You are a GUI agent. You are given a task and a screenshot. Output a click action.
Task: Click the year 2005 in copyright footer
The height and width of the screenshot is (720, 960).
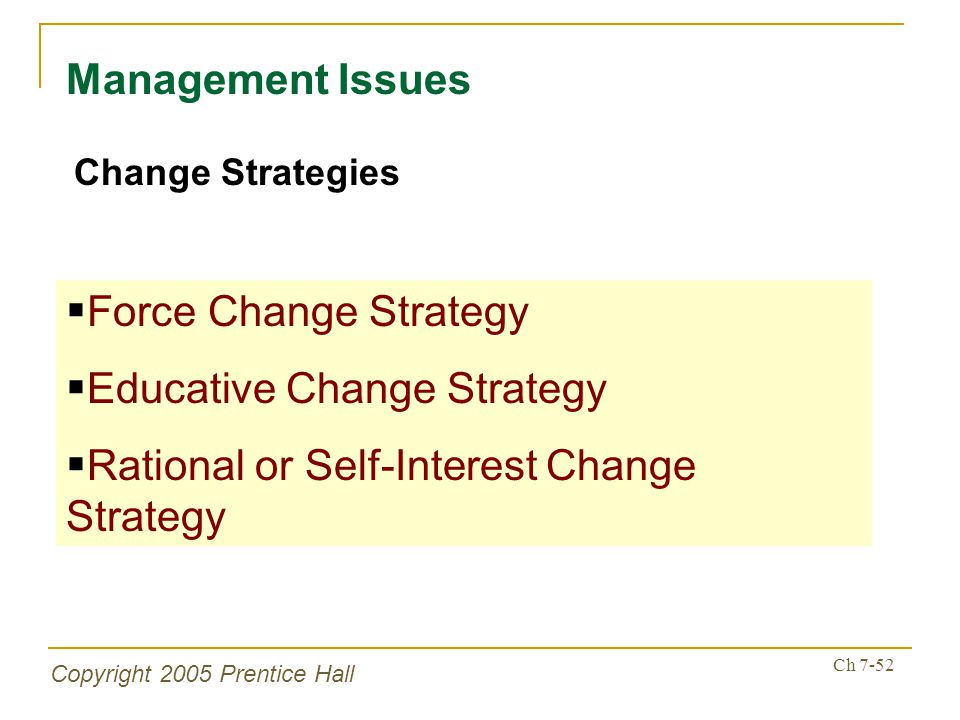[186, 673]
